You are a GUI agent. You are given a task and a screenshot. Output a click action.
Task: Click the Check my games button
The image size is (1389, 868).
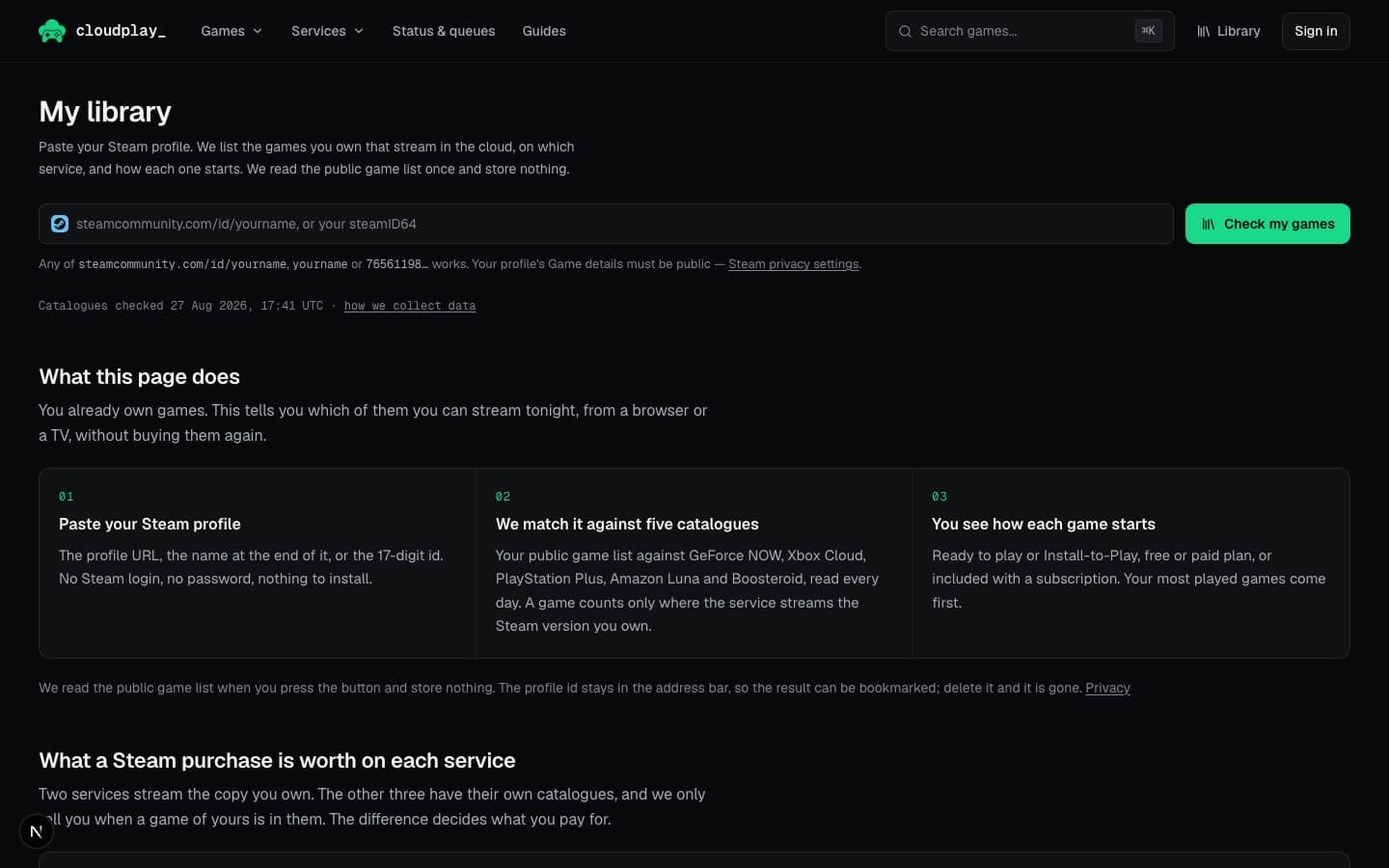coord(1267,224)
